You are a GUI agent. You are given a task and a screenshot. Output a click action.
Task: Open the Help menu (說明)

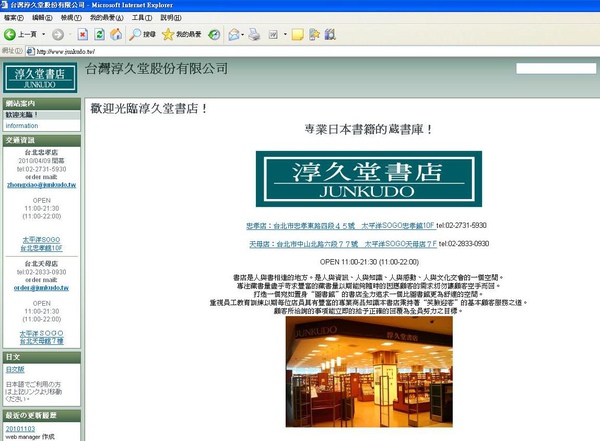(171, 18)
